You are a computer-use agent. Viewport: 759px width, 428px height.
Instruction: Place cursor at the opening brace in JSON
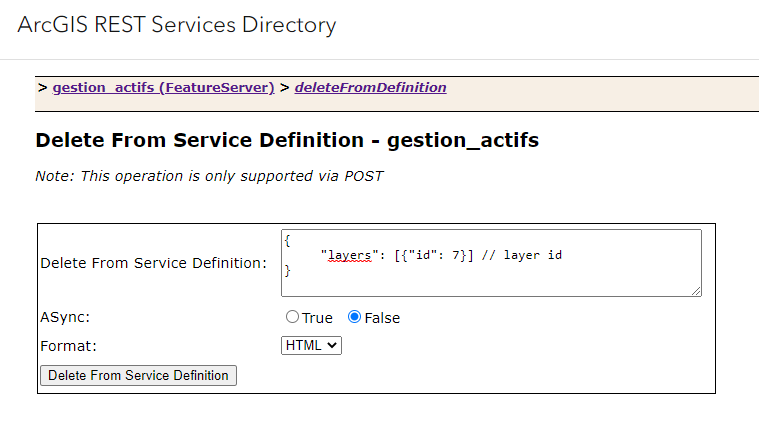(x=288, y=241)
